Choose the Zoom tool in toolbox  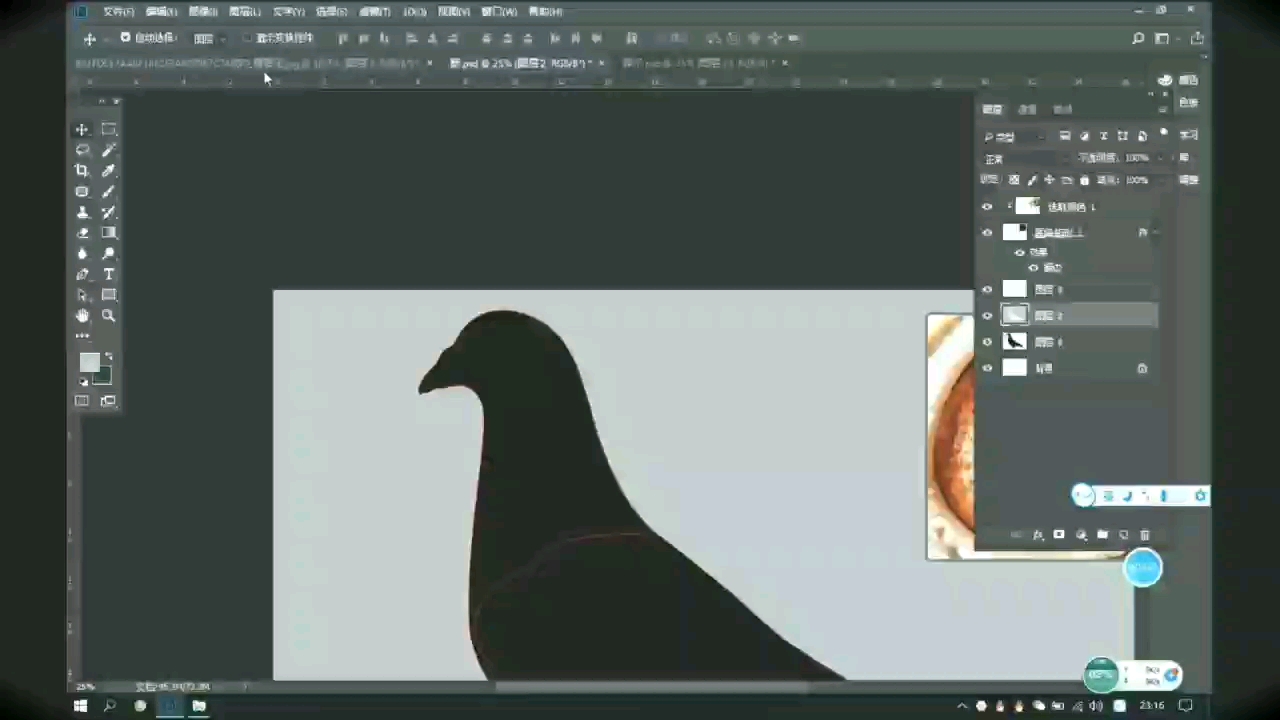(109, 316)
